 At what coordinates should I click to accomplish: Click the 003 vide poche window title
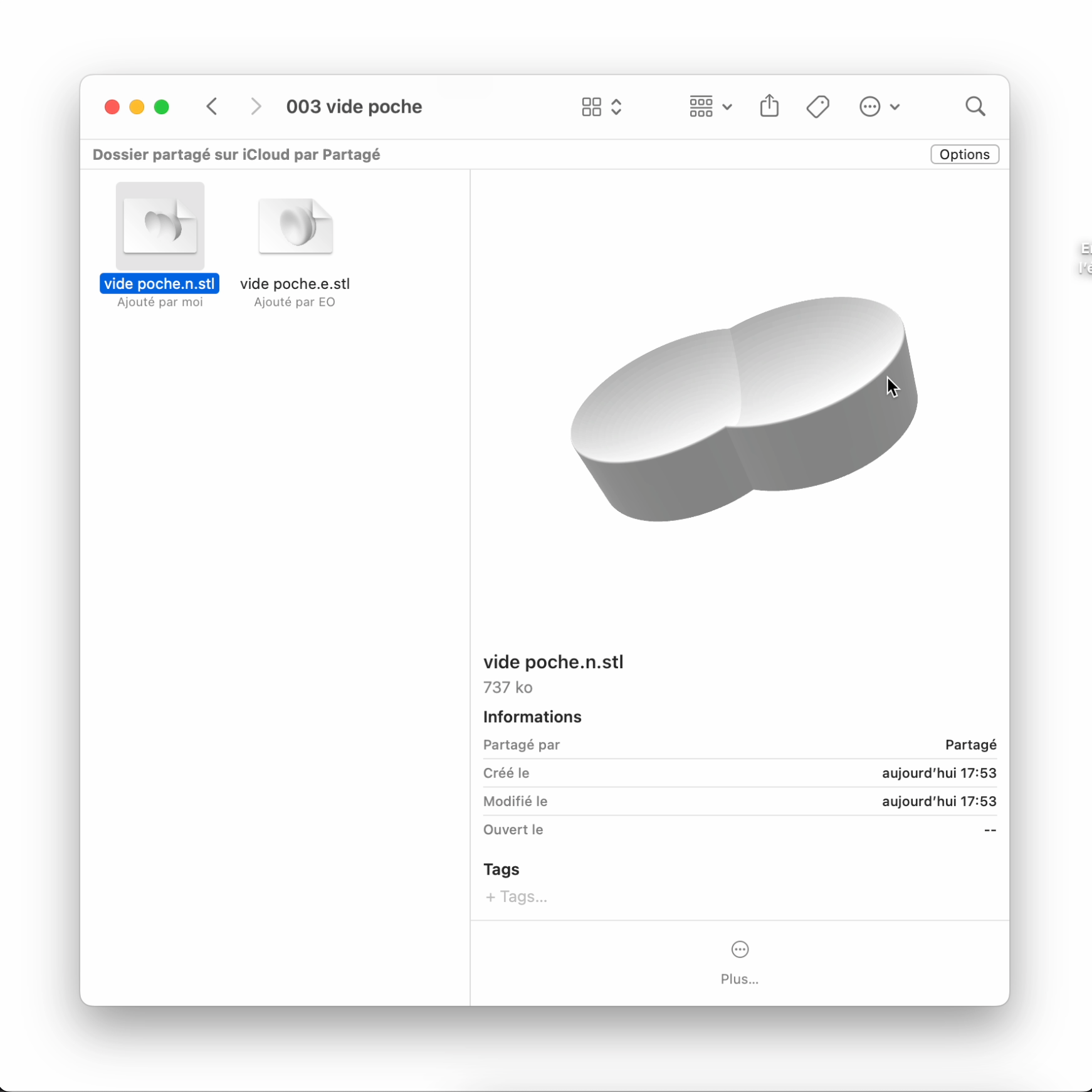pos(354,107)
